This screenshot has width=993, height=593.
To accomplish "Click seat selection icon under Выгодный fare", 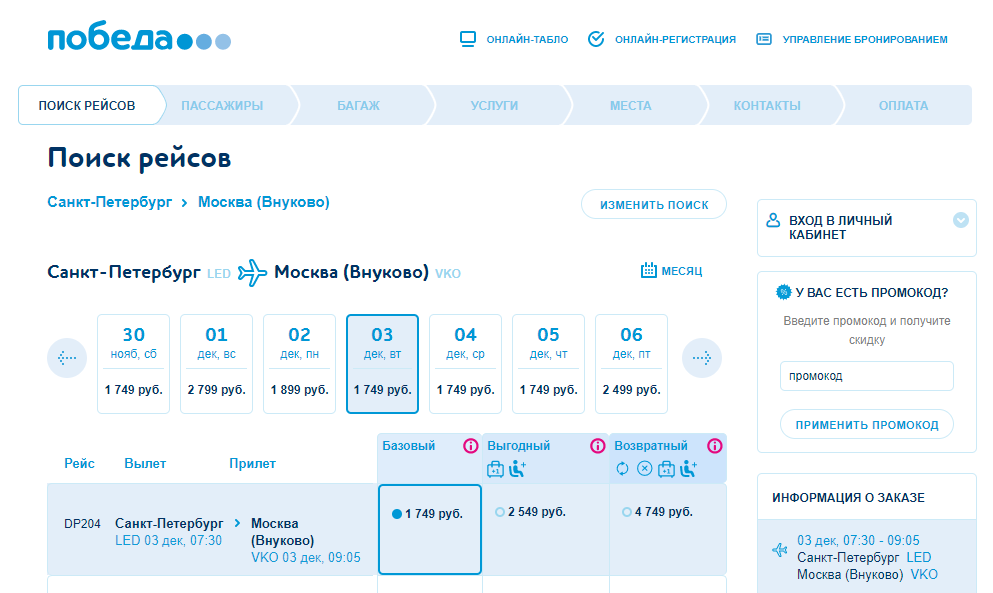I will (517, 469).
